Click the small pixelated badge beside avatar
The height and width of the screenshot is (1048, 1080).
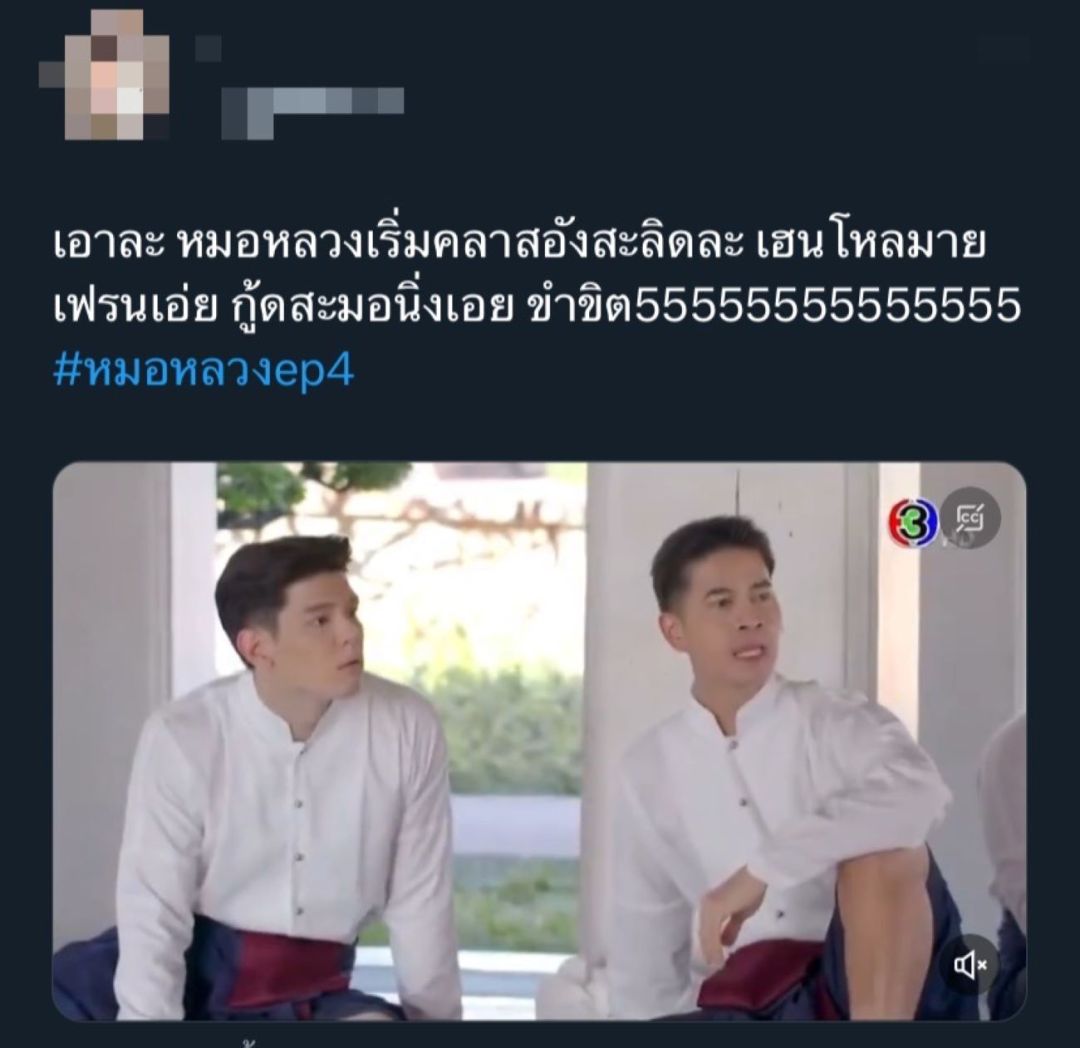pos(208,48)
